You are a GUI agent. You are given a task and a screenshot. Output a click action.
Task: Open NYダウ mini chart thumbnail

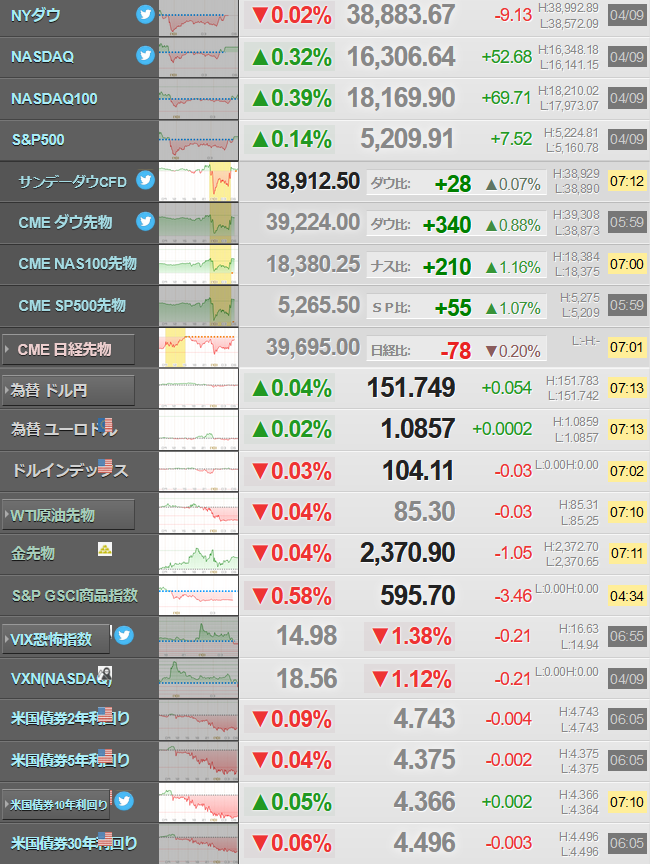pyautogui.click(x=198, y=18)
